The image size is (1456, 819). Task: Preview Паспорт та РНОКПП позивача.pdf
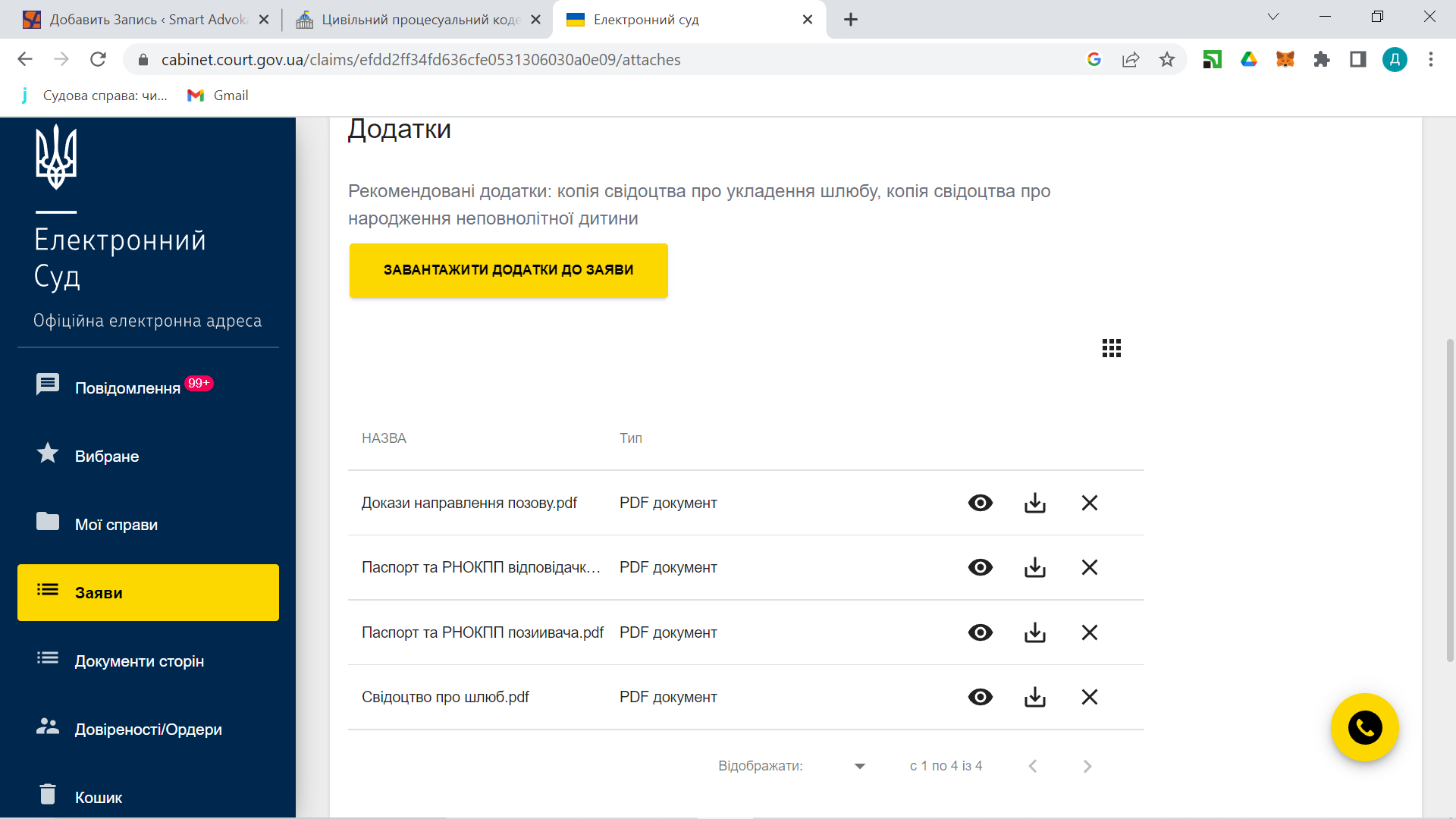tap(980, 632)
